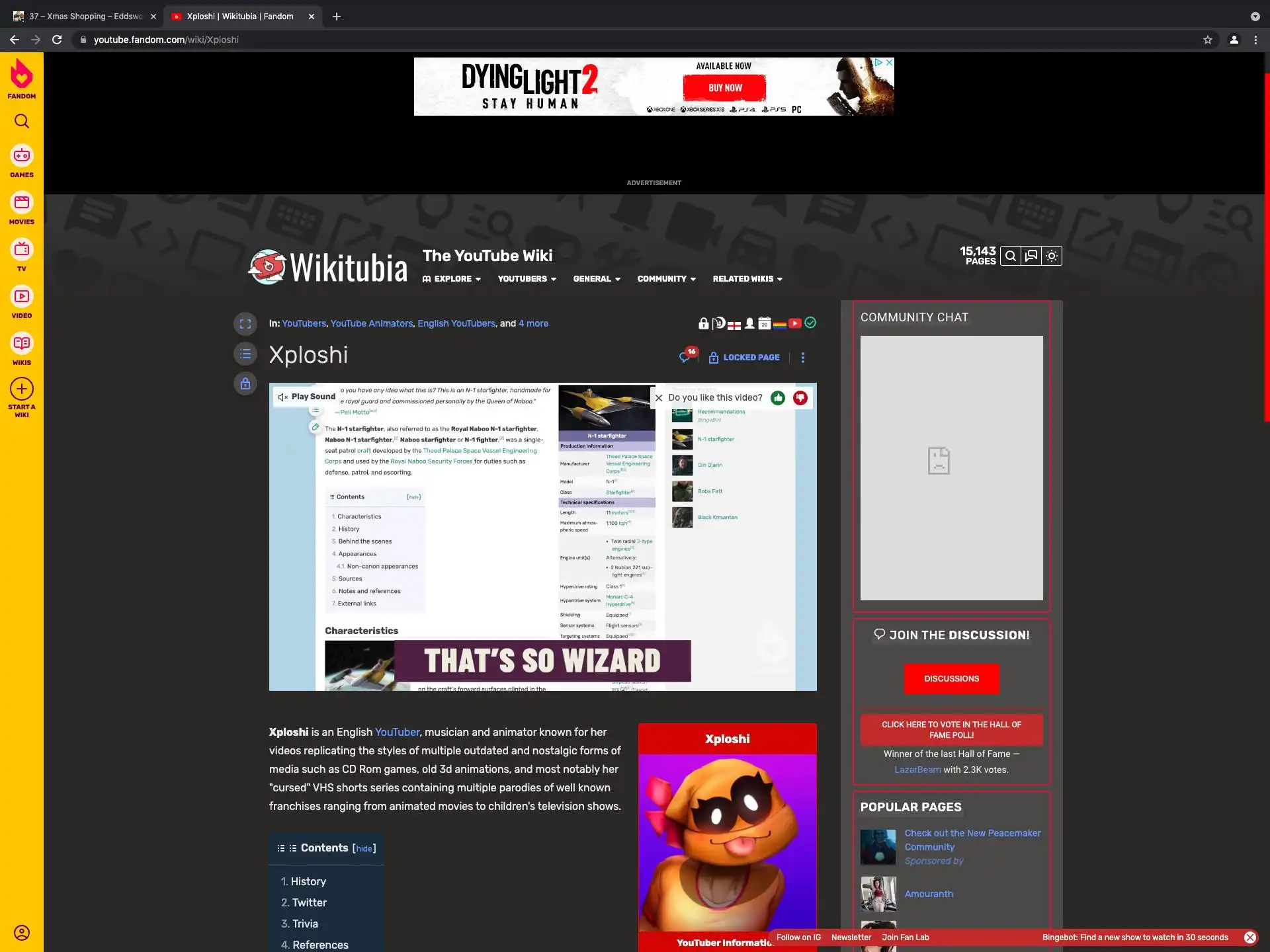Open the YouTube Animators category link
Viewport: 1270px width, 952px height.
point(372,323)
